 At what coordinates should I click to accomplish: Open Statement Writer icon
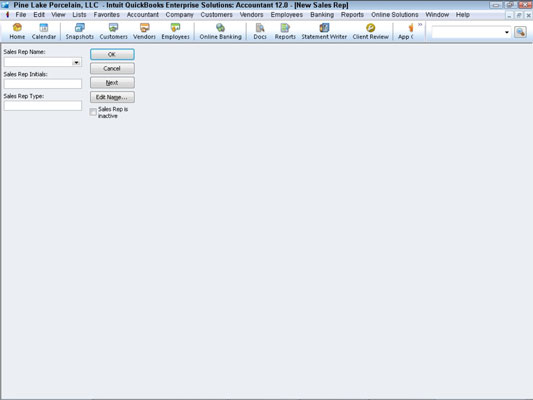324,32
